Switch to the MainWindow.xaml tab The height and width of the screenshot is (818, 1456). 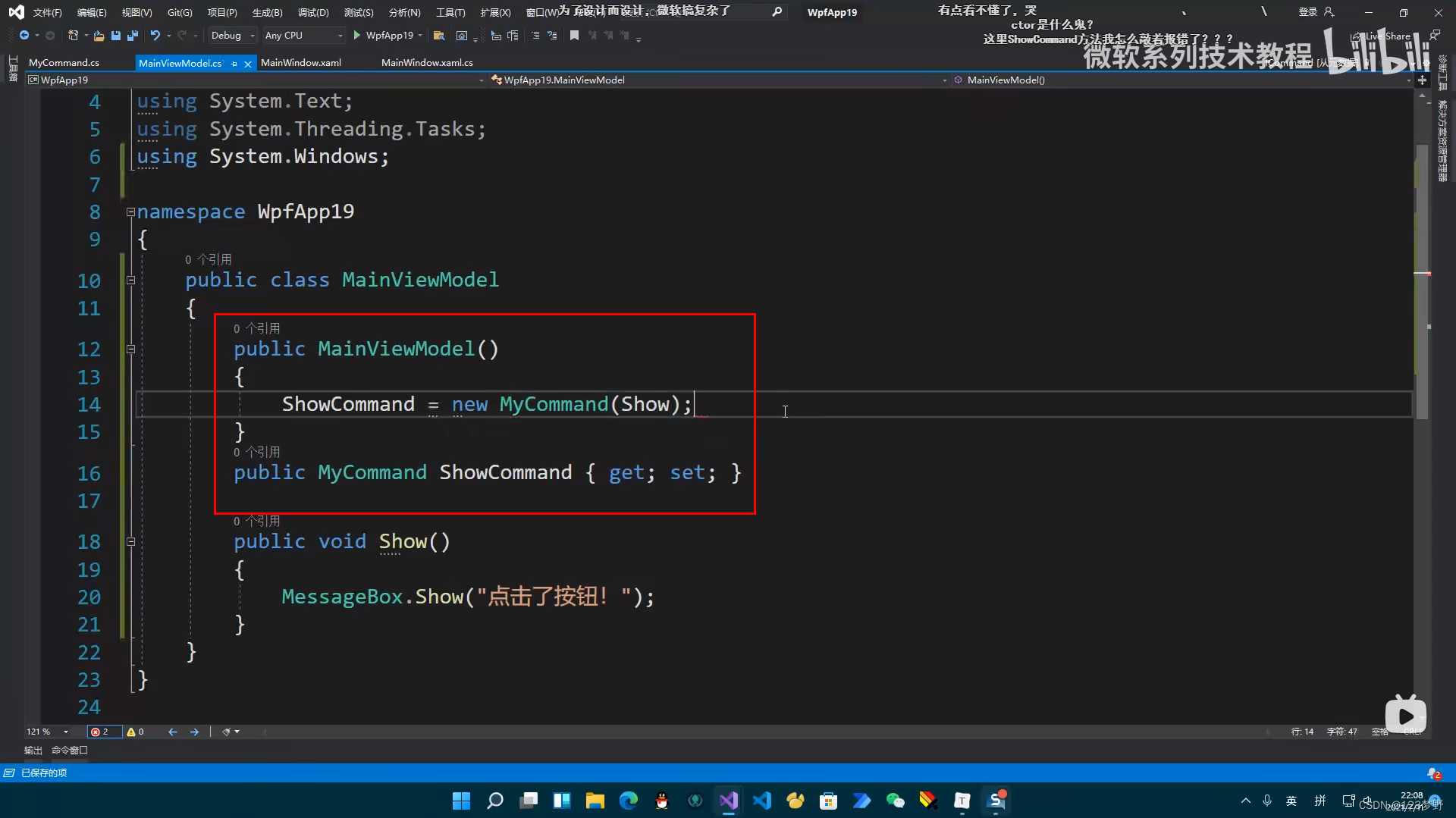point(301,63)
